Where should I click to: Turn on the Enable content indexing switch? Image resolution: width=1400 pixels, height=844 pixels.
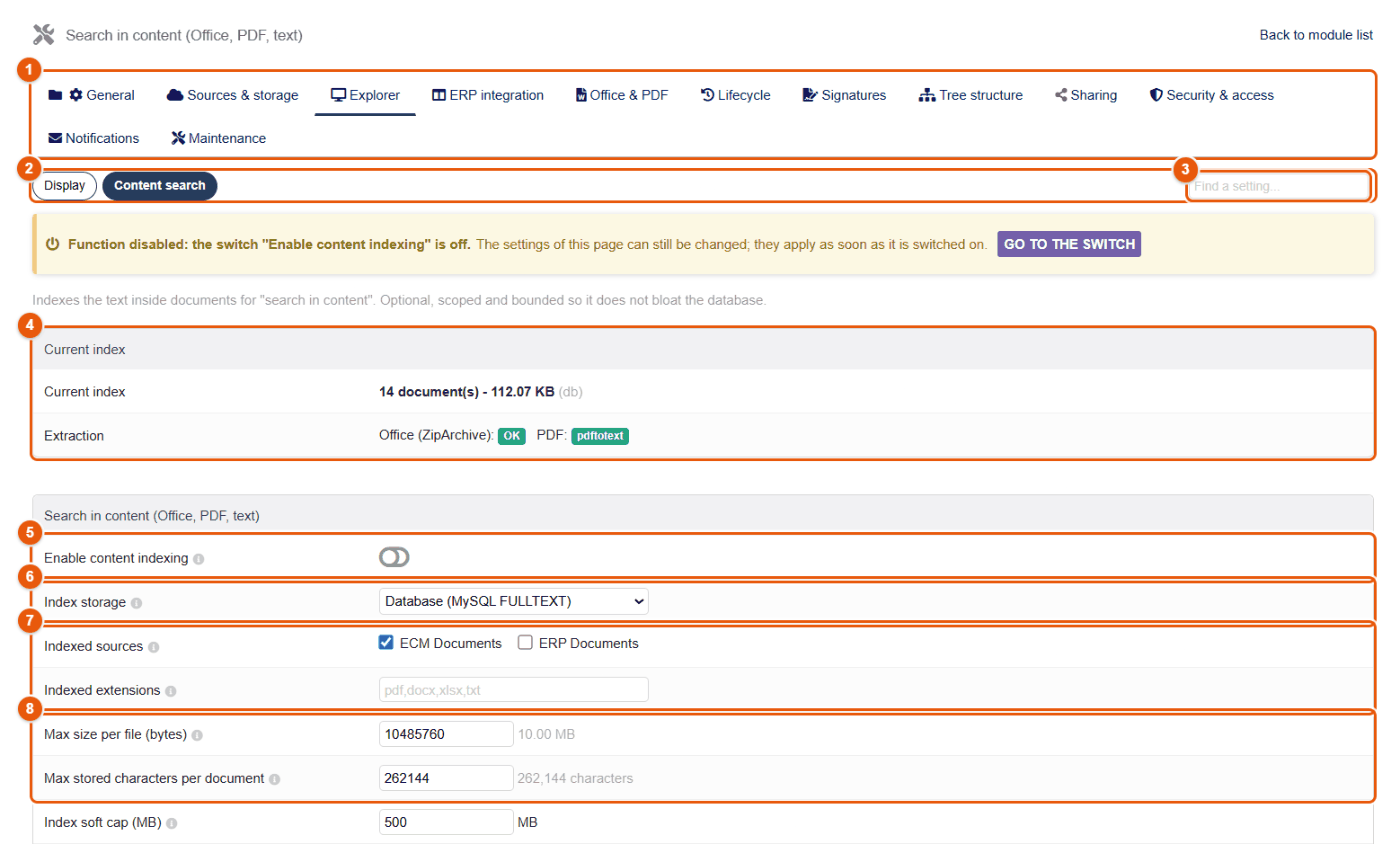[395, 558]
